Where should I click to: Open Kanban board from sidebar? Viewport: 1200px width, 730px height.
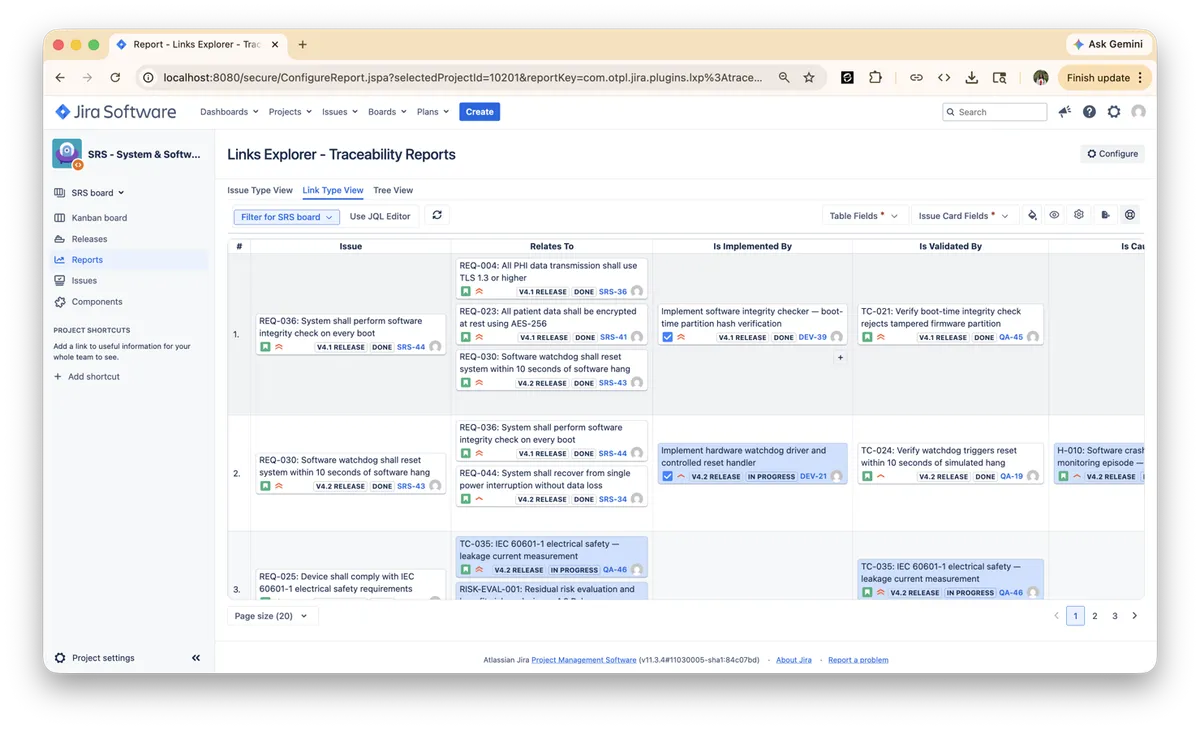[x=99, y=218]
